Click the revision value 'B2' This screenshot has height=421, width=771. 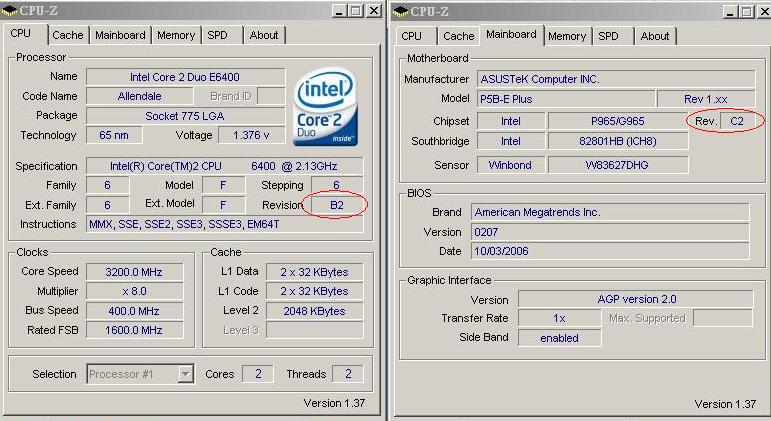(x=337, y=205)
